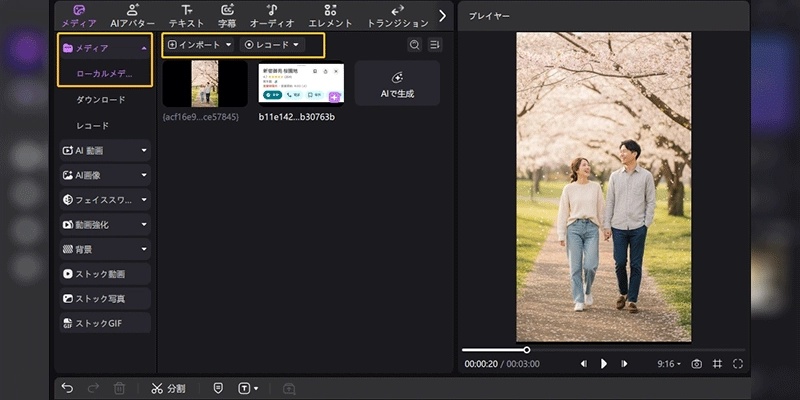Click the greyed upload-box icon in timeline toolbar
800x400 pixels.
click(289, 388)
